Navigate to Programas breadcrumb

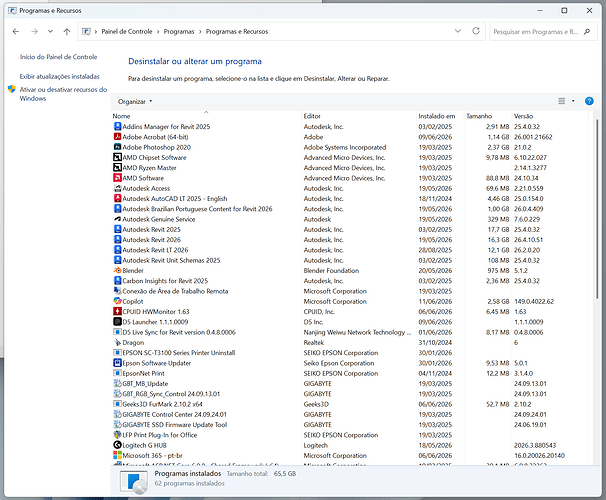(x=179, y=32)
